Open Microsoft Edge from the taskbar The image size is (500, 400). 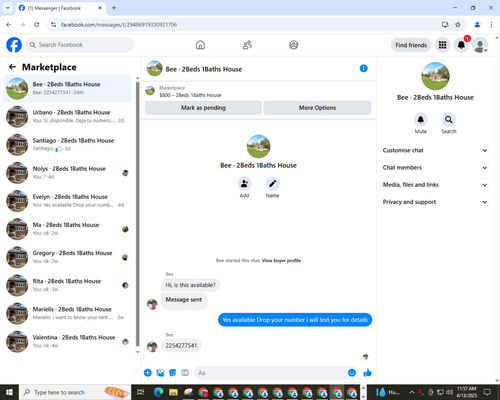[x=158, y=392]
